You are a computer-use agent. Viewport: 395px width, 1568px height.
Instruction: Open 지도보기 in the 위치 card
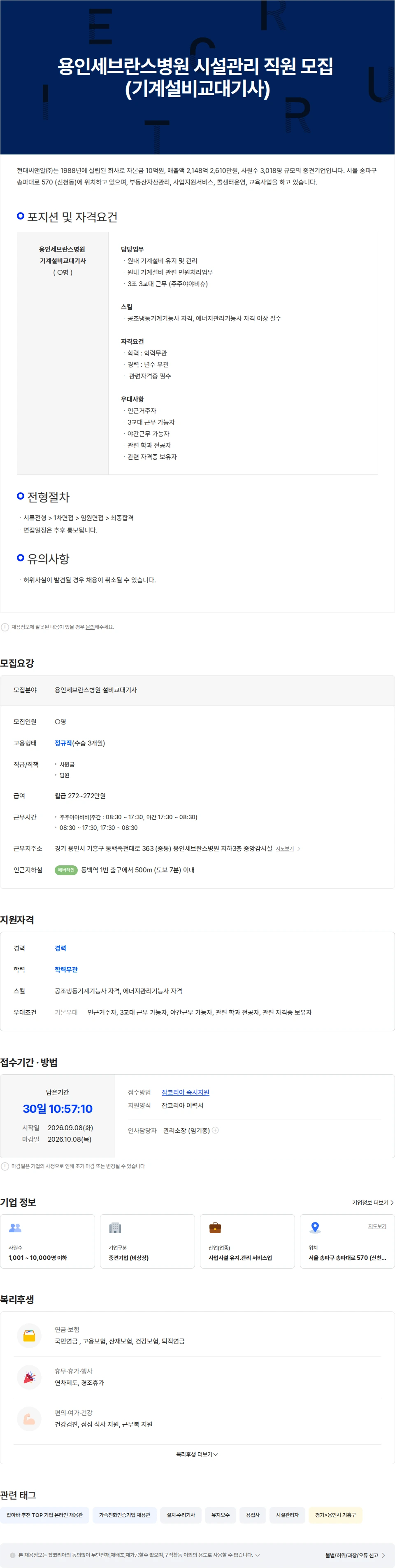[x=377, y=1227]
